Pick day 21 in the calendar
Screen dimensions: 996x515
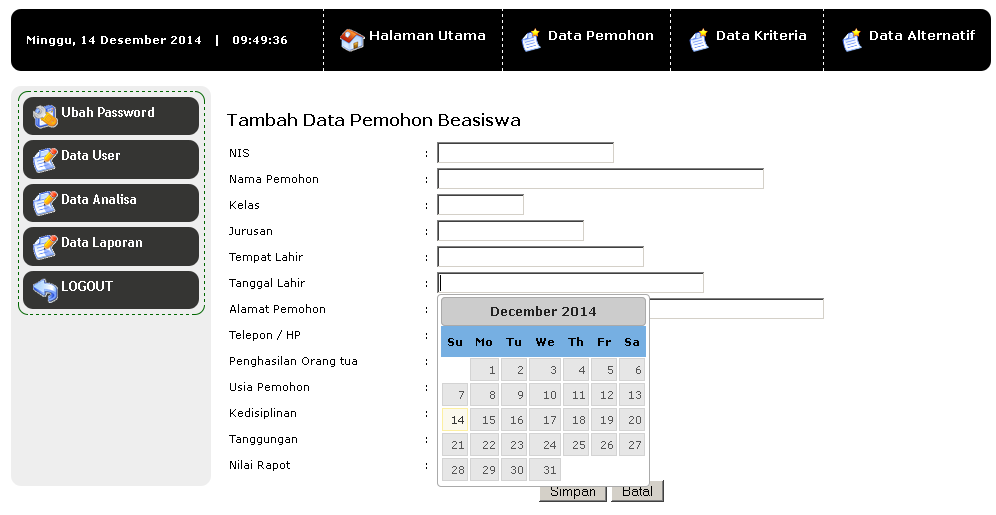pos(455,445)
